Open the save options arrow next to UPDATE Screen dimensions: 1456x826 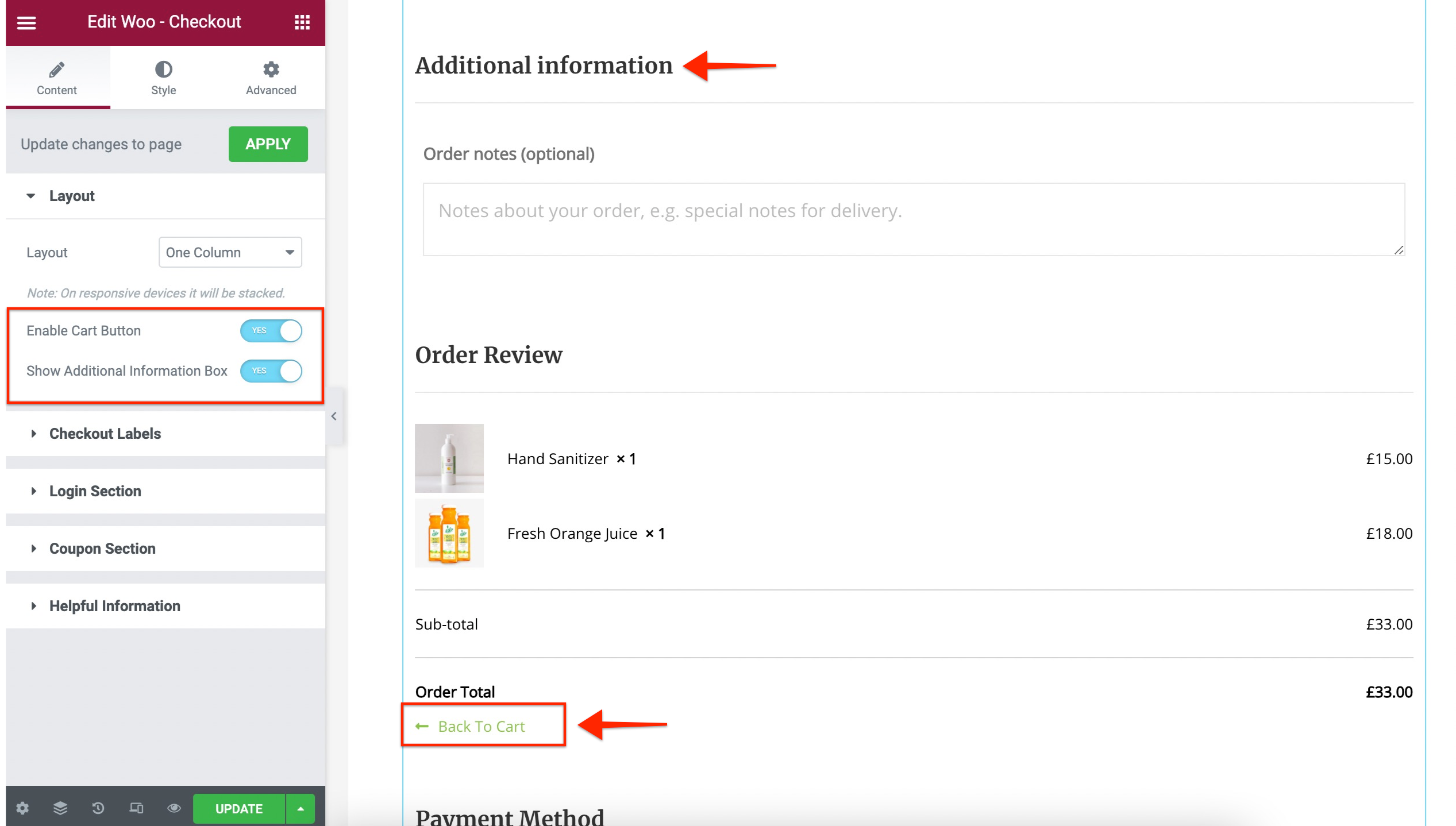click(301, 809)
